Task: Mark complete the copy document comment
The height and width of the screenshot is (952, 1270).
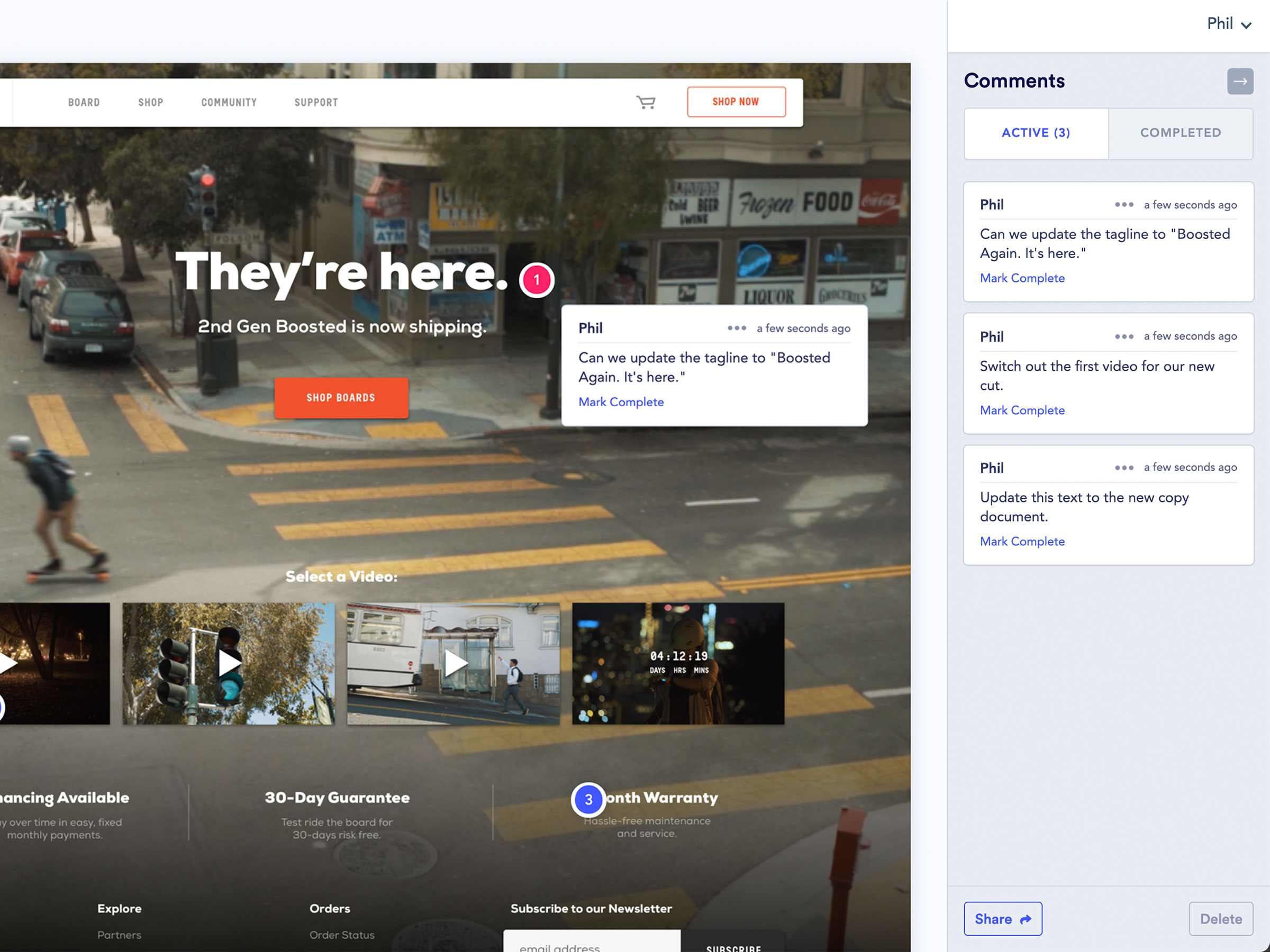Action: (1022, 541)
